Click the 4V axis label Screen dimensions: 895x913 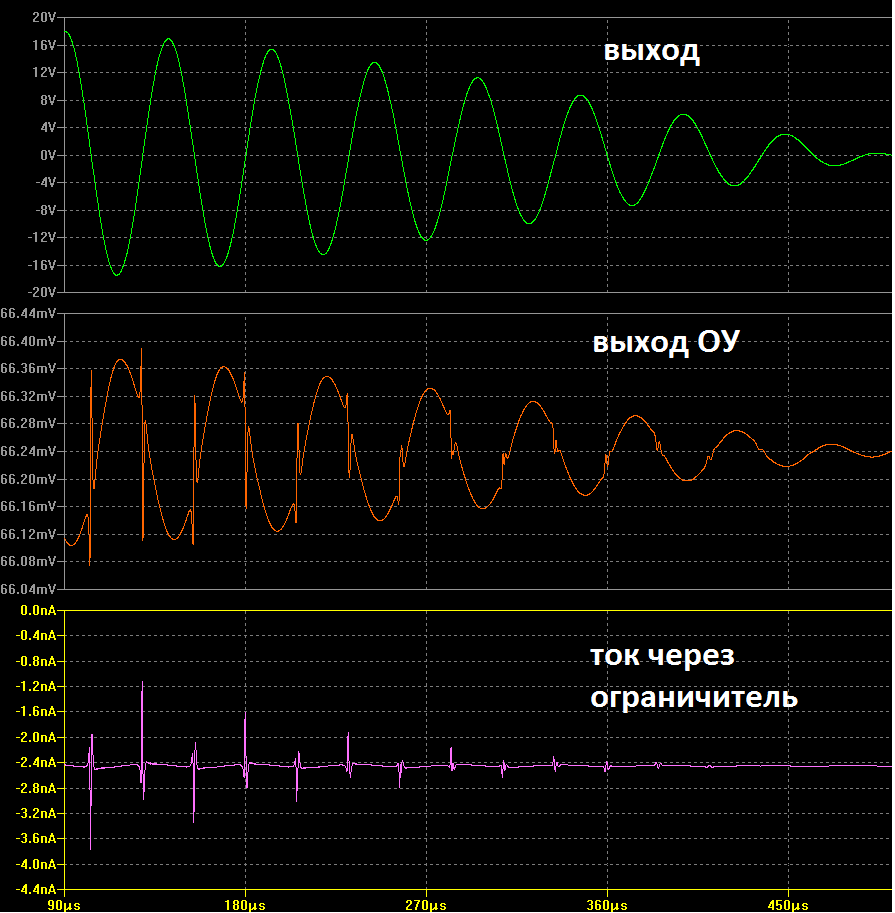pos(48,128)
